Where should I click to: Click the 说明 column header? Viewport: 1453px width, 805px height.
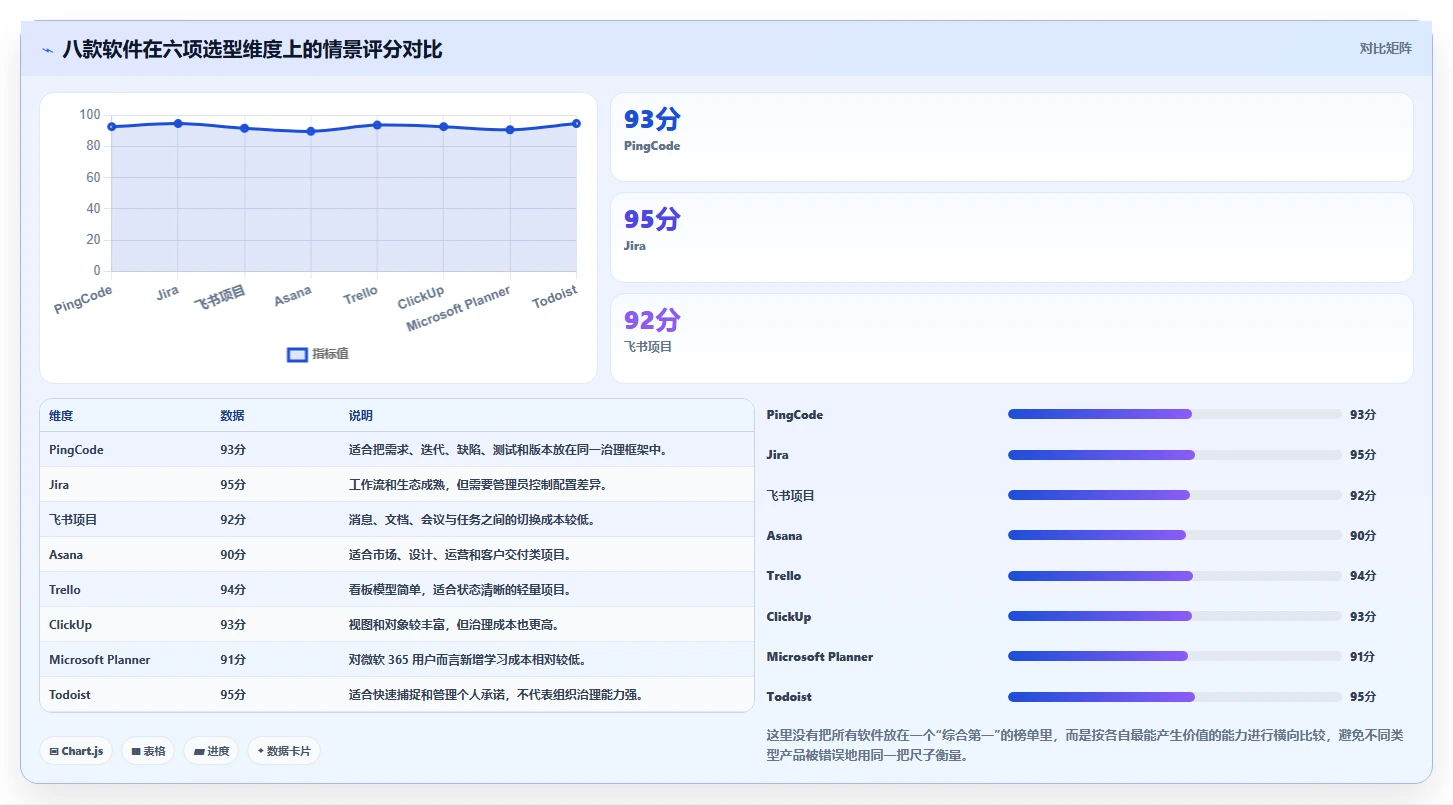360,415
